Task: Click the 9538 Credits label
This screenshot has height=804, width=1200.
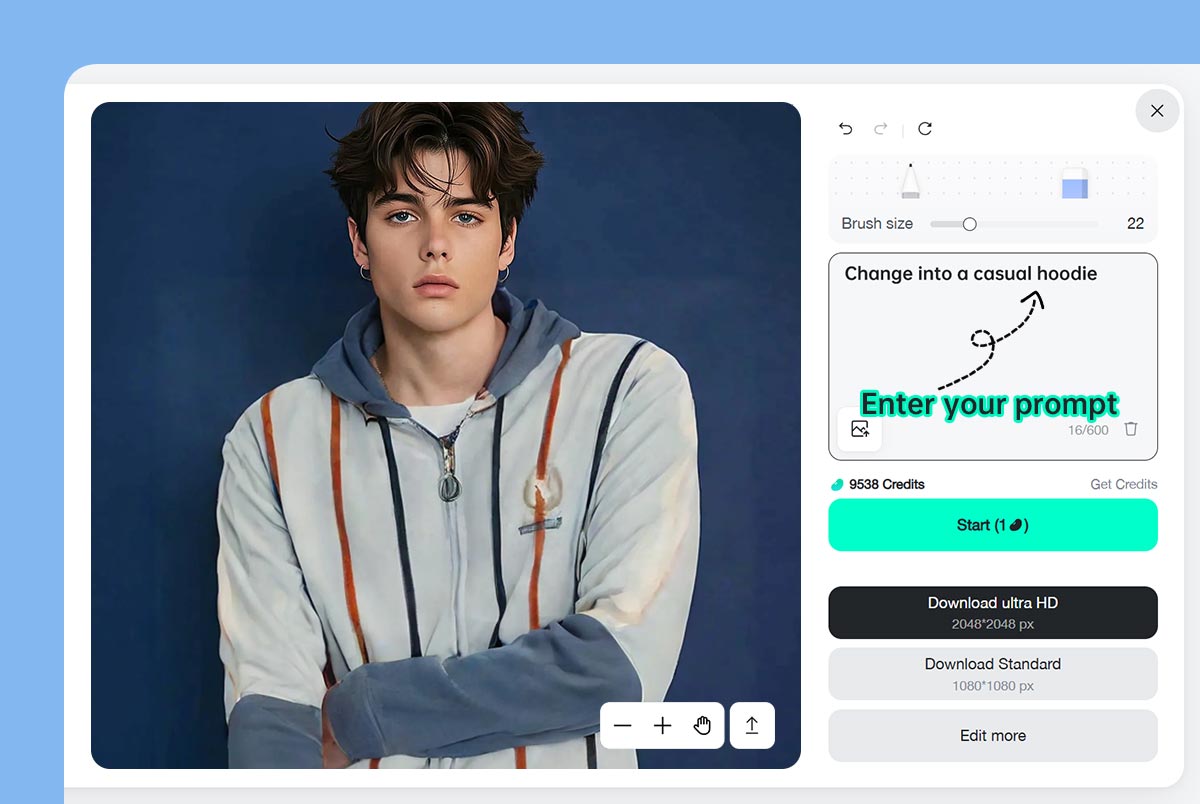Action: [887, 484]
